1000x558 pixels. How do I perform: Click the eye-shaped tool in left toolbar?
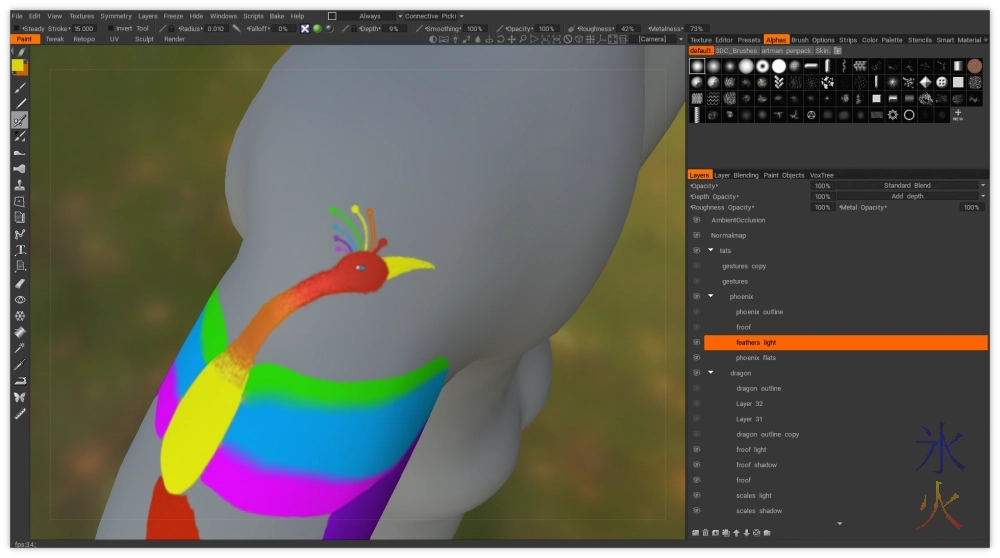(20, 299)
